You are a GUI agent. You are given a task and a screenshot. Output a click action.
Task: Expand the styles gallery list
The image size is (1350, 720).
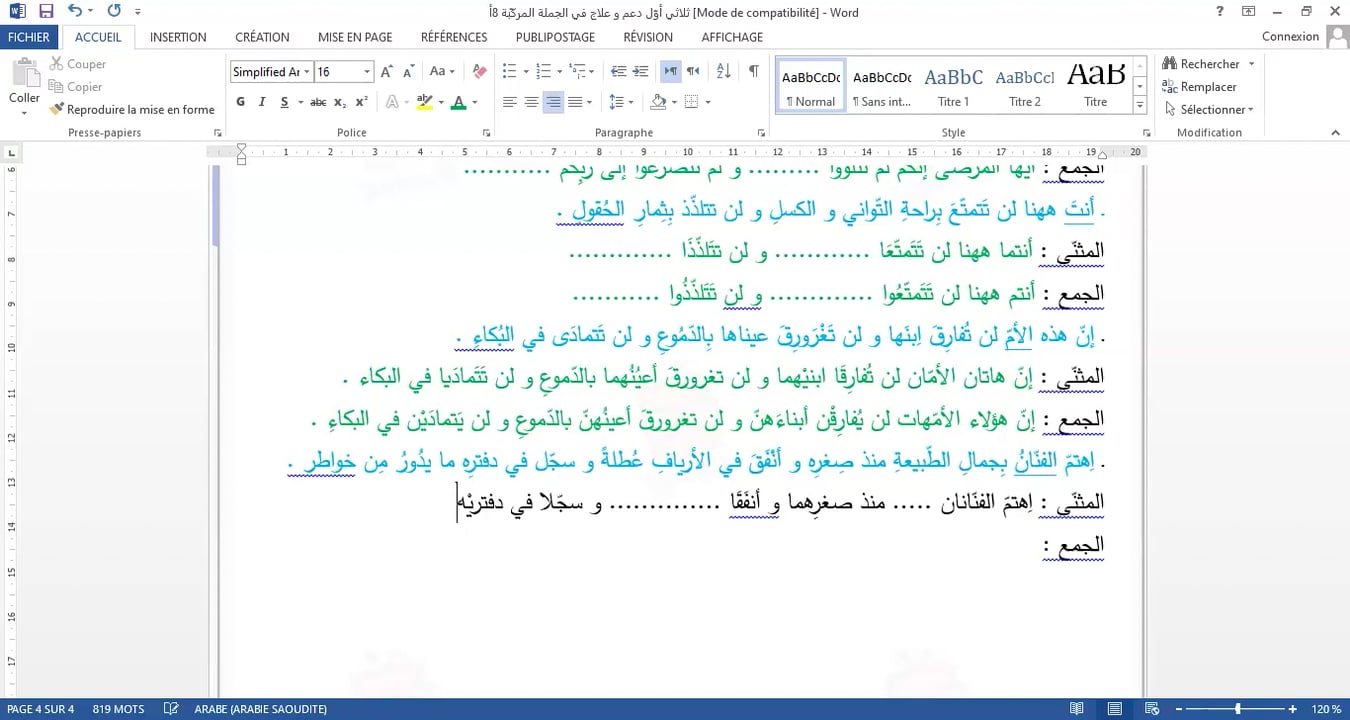(1139, 106)
